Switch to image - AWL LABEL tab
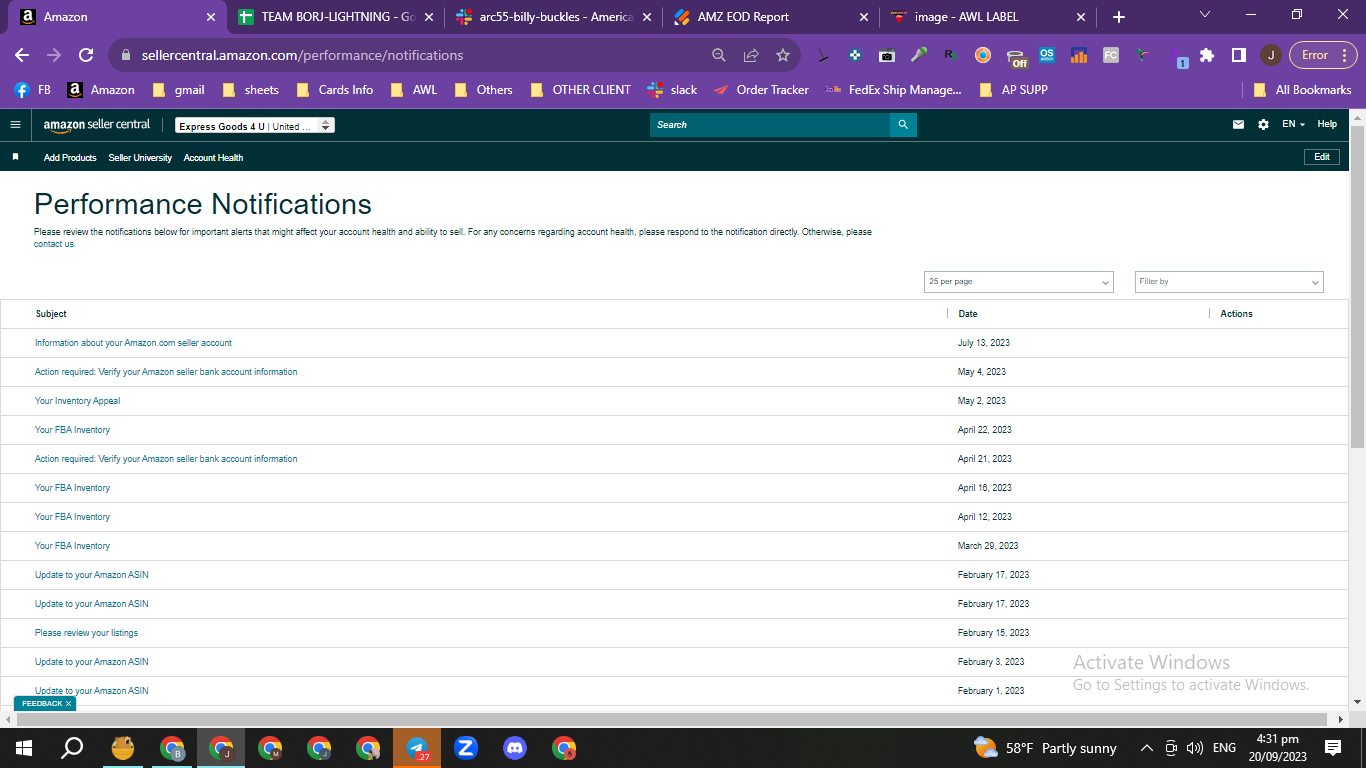The height and width of the screenshot is (768, 1366). coord(987,17)
